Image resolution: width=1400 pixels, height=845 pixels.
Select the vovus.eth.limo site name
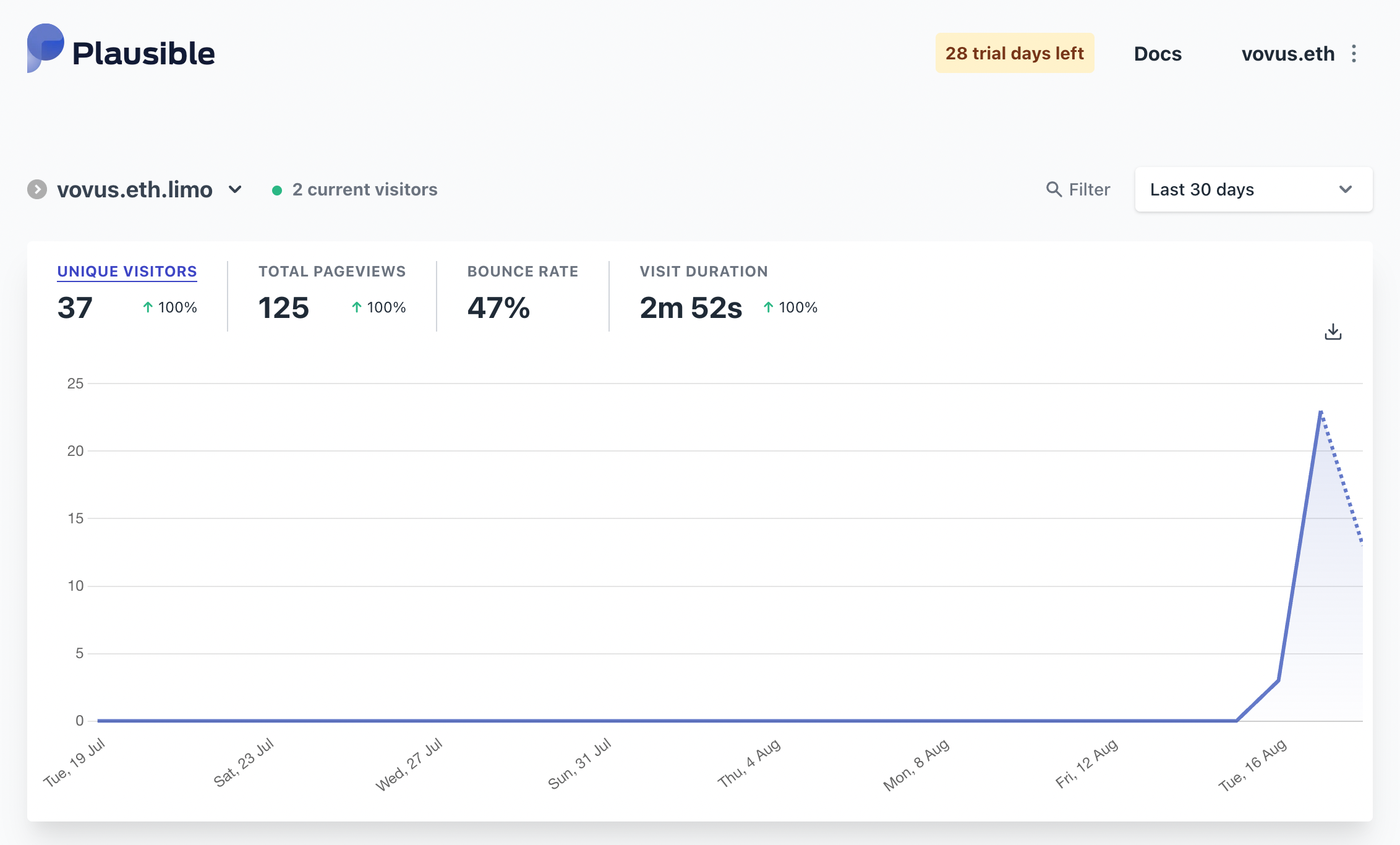[135, 189]
